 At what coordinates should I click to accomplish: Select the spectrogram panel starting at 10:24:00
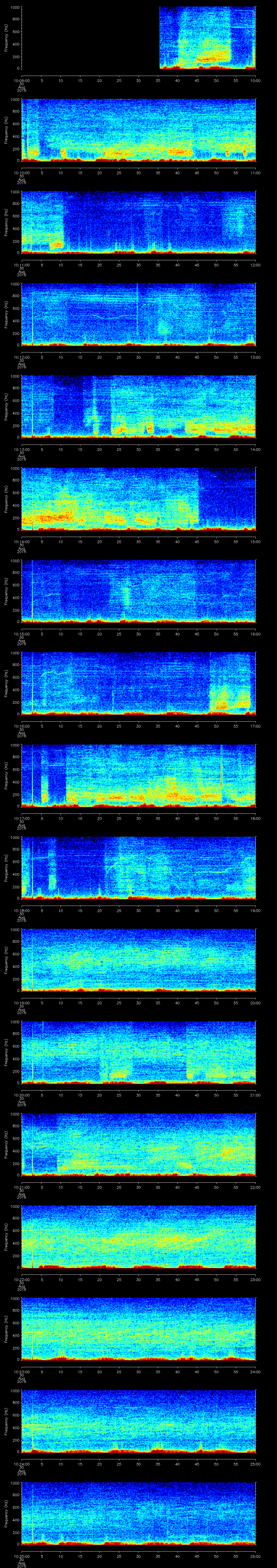(x=139, y=1421)
